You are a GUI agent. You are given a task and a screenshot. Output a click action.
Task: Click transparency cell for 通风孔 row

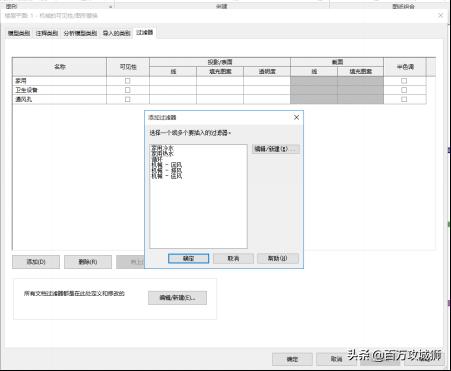(x=267, y=99)
